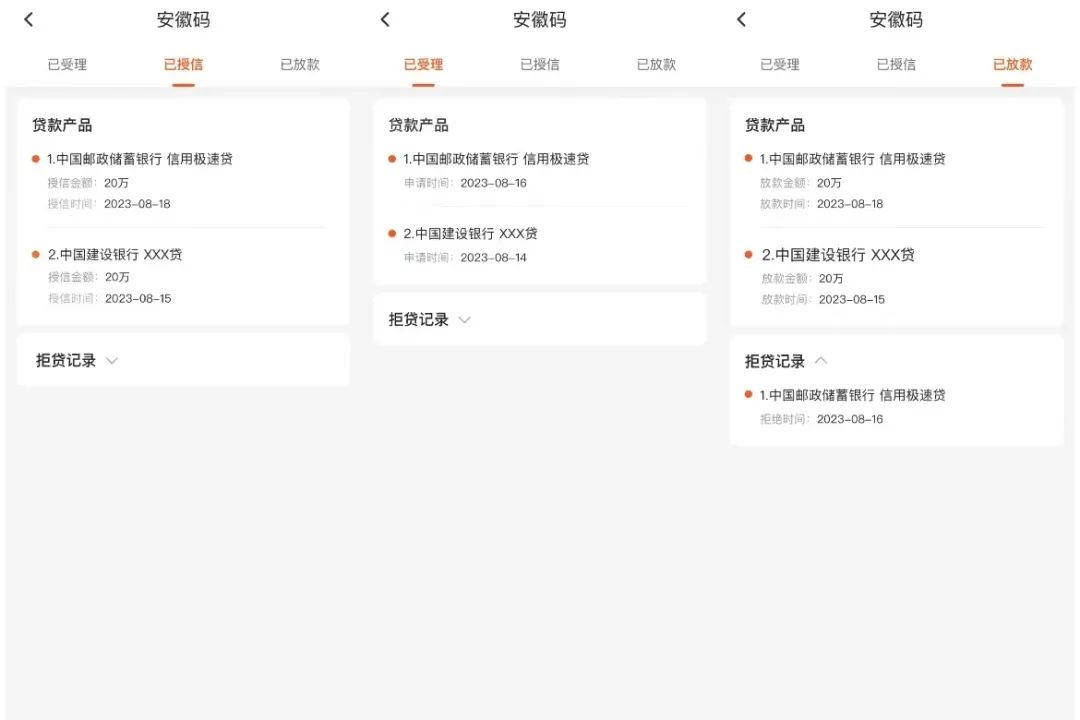The image size is (1080, 720).
Task: Go back from the screen showing 已授信 records
Action: [x=29, y=20]
